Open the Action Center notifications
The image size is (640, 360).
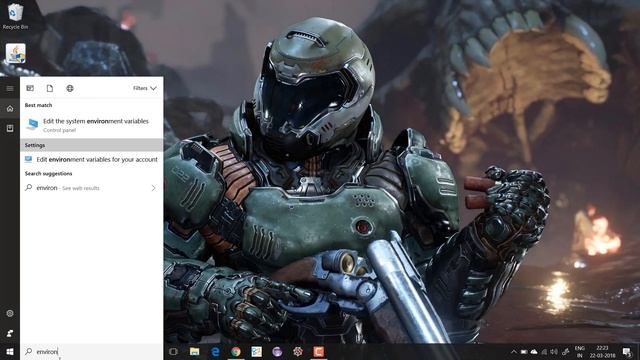[x=627, y=351]
